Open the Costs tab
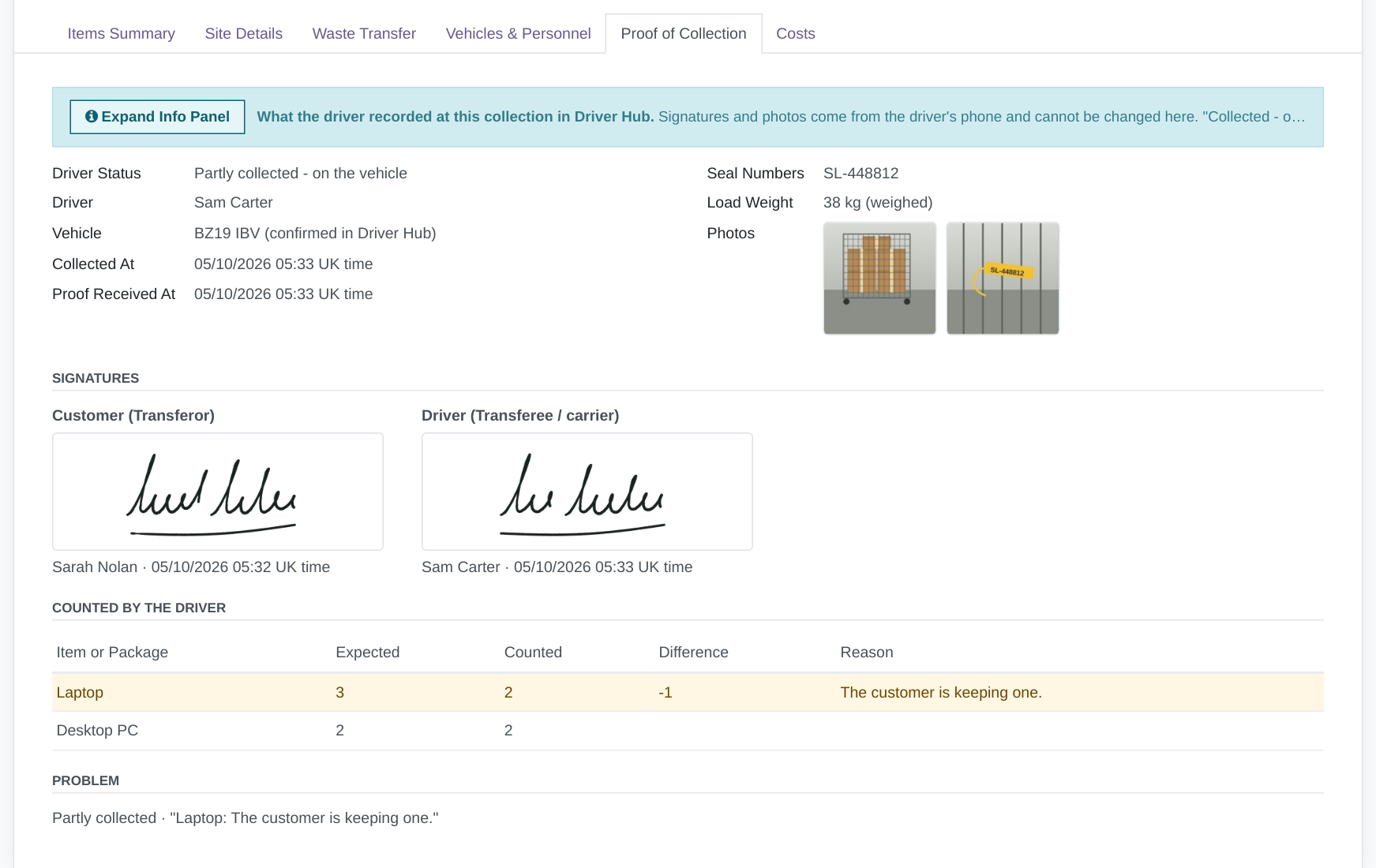 click(x=795, y=34)
